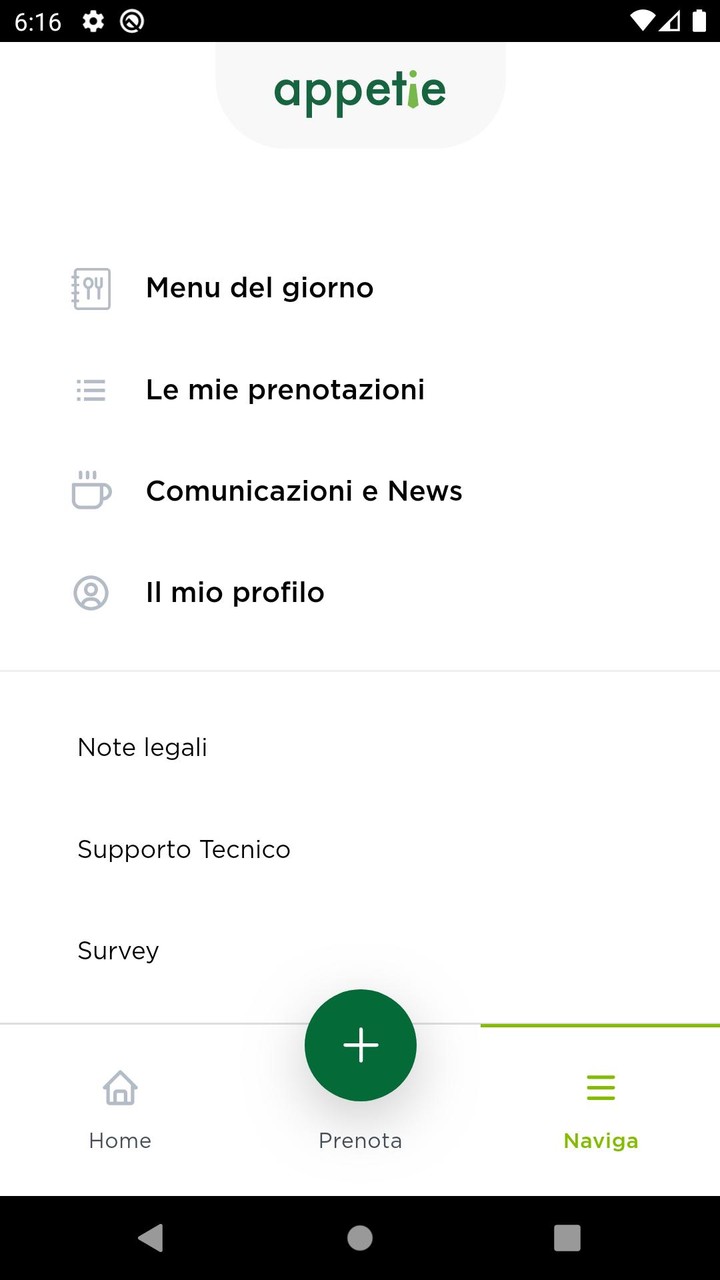
Task: Open Comunicazioni e News
Action: [304, 491]
